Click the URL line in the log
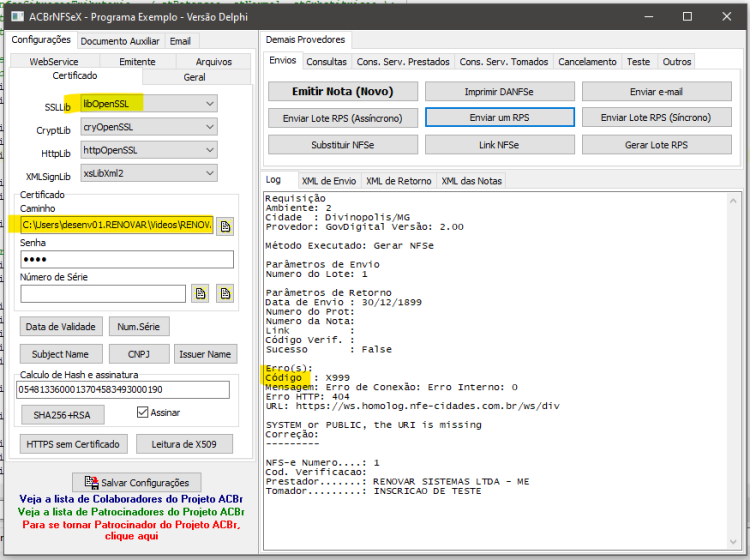Viewport: 750px width, 560px height. (413, 406)
